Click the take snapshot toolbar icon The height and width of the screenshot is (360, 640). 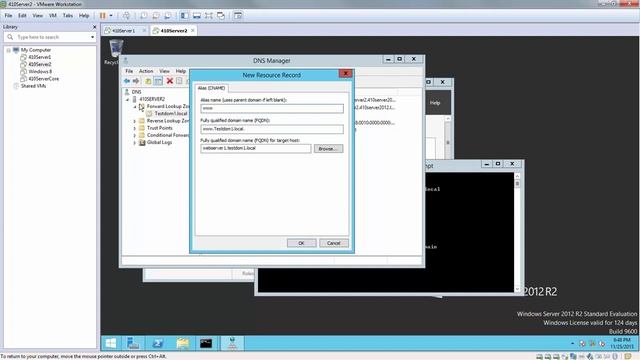tap(144, 16)
